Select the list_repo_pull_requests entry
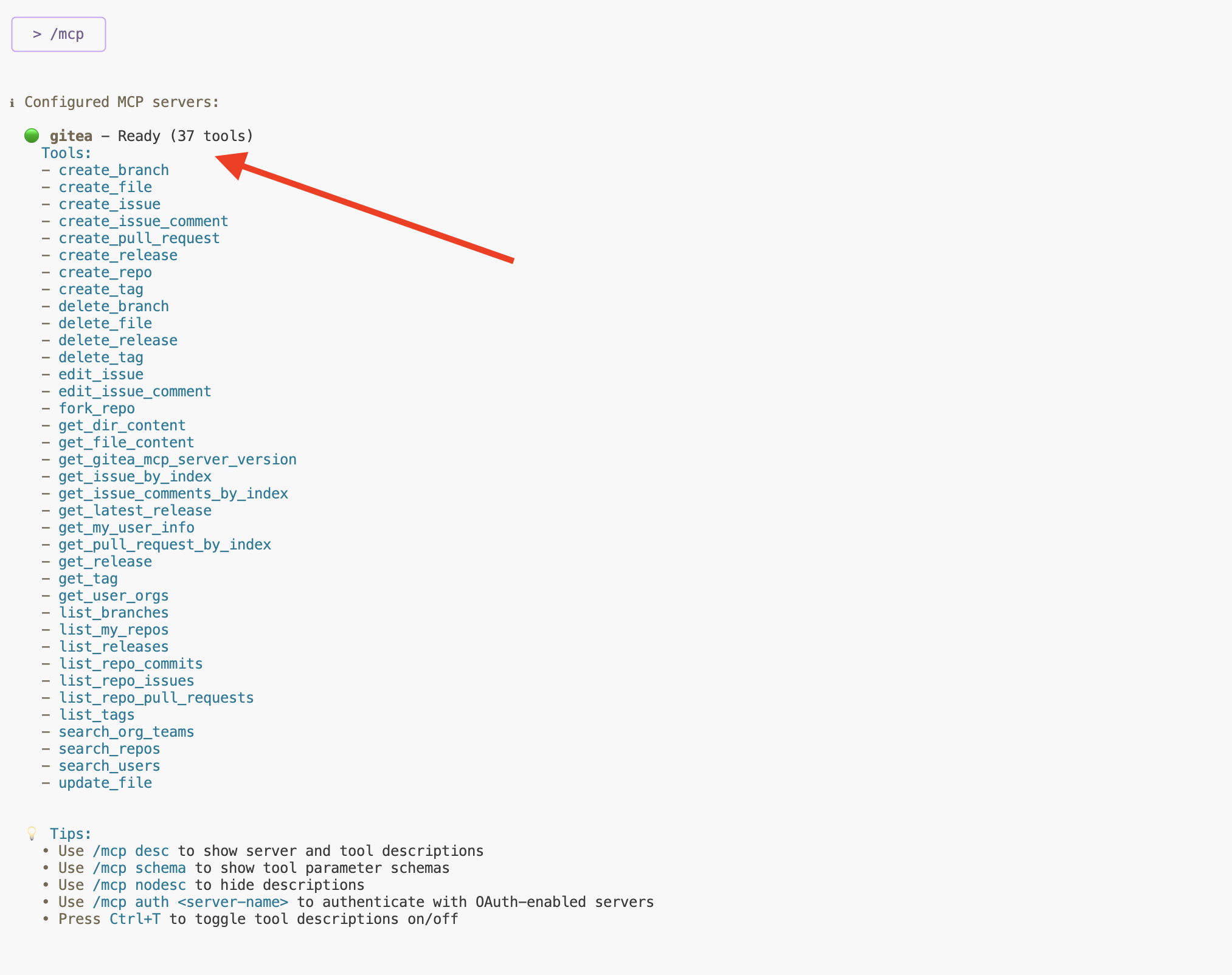Viewport: 1232px width, 975px height. [x=156, y=698]
